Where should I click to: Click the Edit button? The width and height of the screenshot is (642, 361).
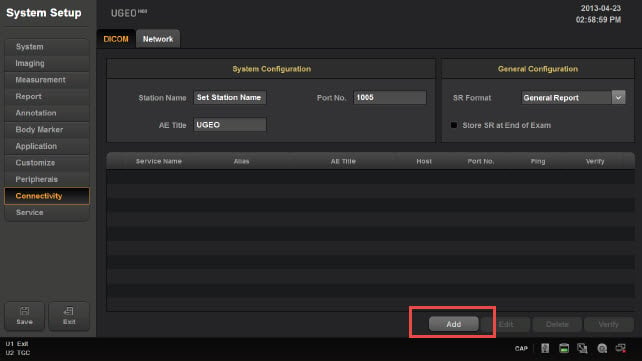click(x=506, y=324)
